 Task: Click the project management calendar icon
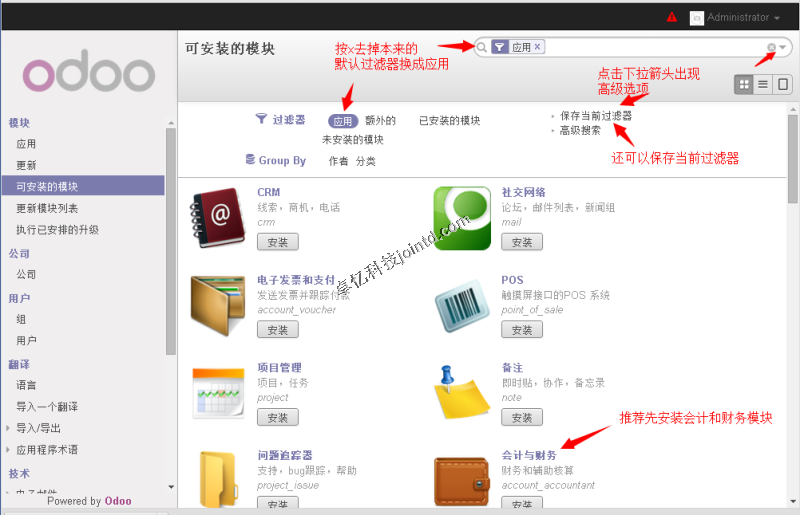click(x=217, y=393)
